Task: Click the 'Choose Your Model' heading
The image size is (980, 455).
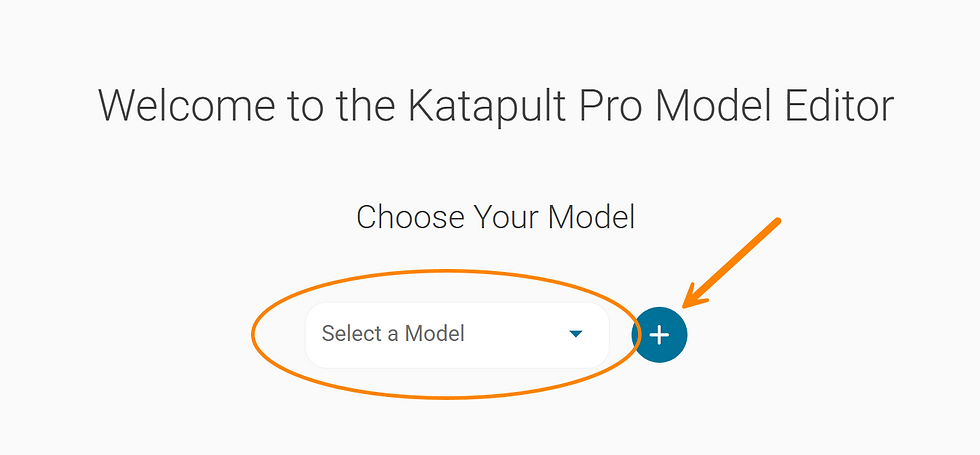Action: (496, 218)
